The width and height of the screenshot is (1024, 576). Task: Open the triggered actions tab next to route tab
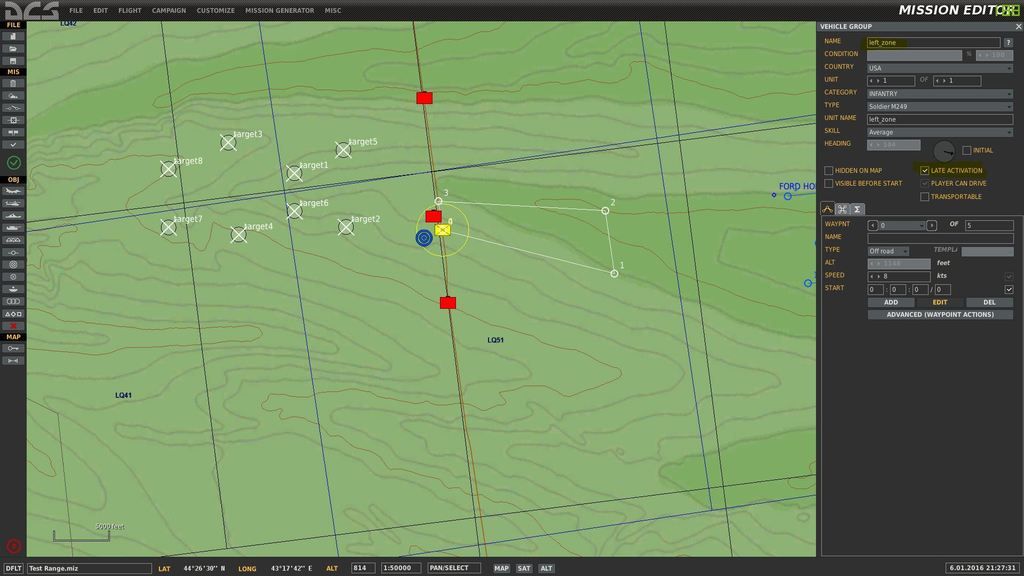[x=843, y=209]
